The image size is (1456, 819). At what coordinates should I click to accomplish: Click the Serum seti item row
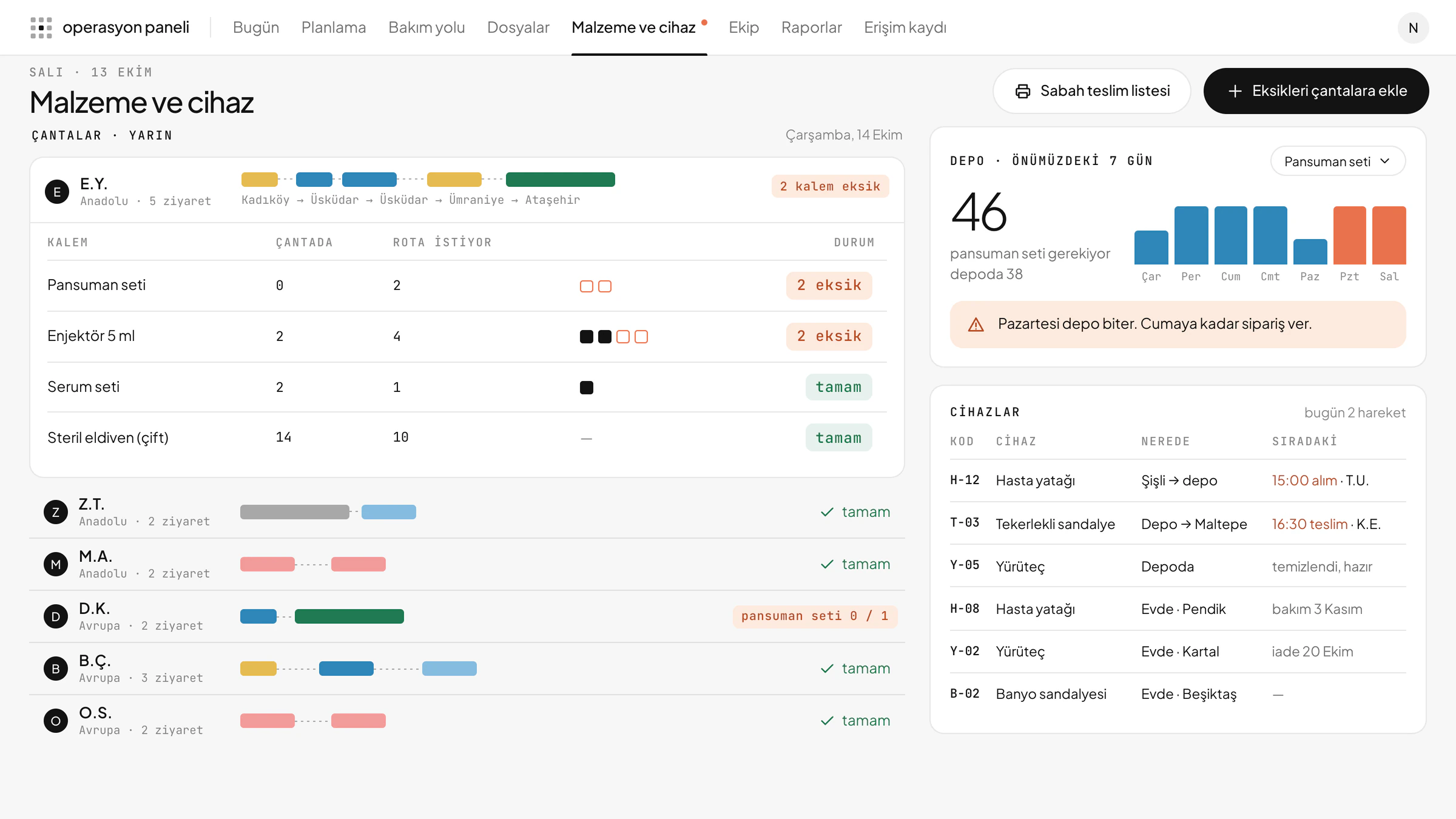coord(467,387)
